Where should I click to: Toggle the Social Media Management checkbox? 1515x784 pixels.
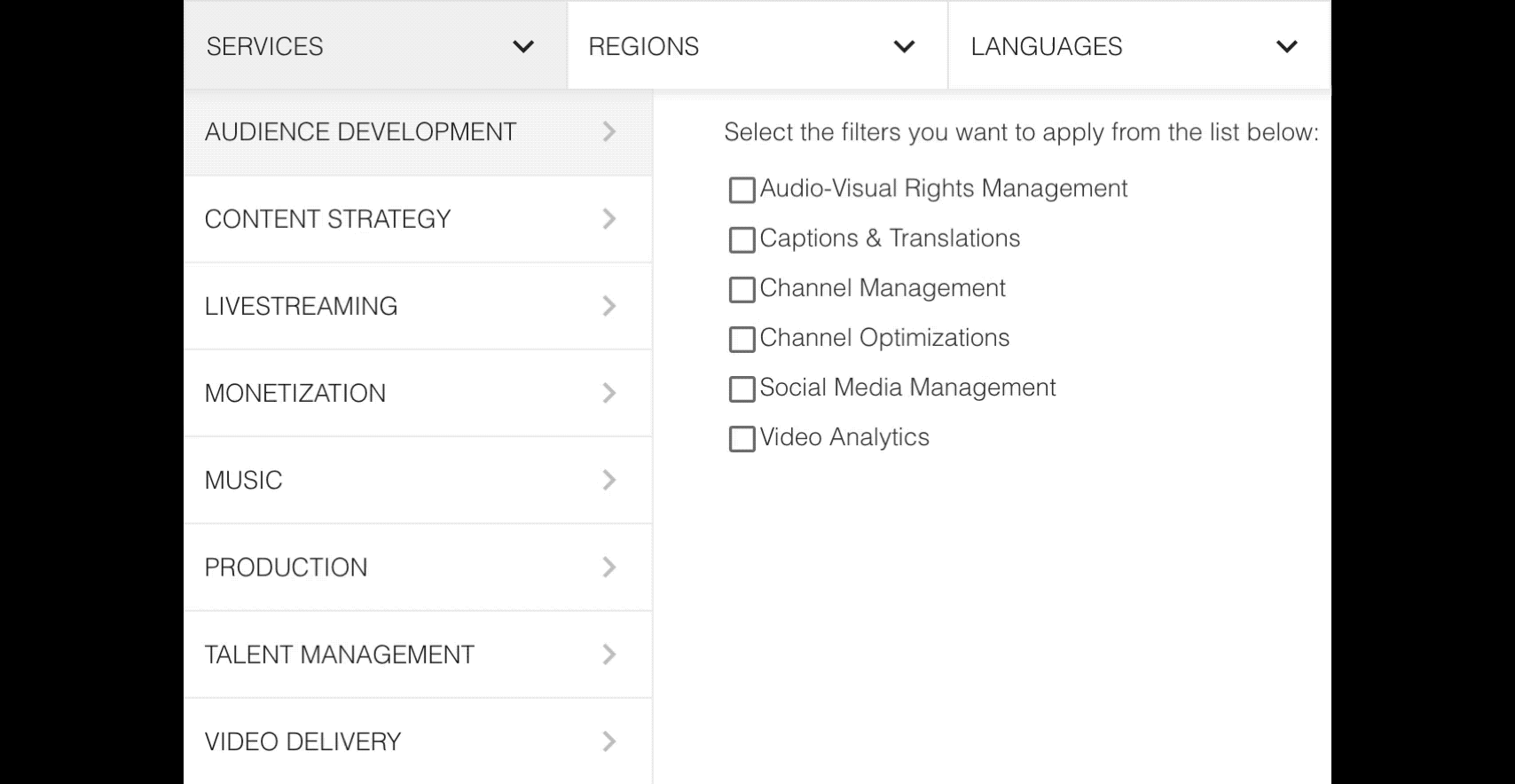(742, 388)
